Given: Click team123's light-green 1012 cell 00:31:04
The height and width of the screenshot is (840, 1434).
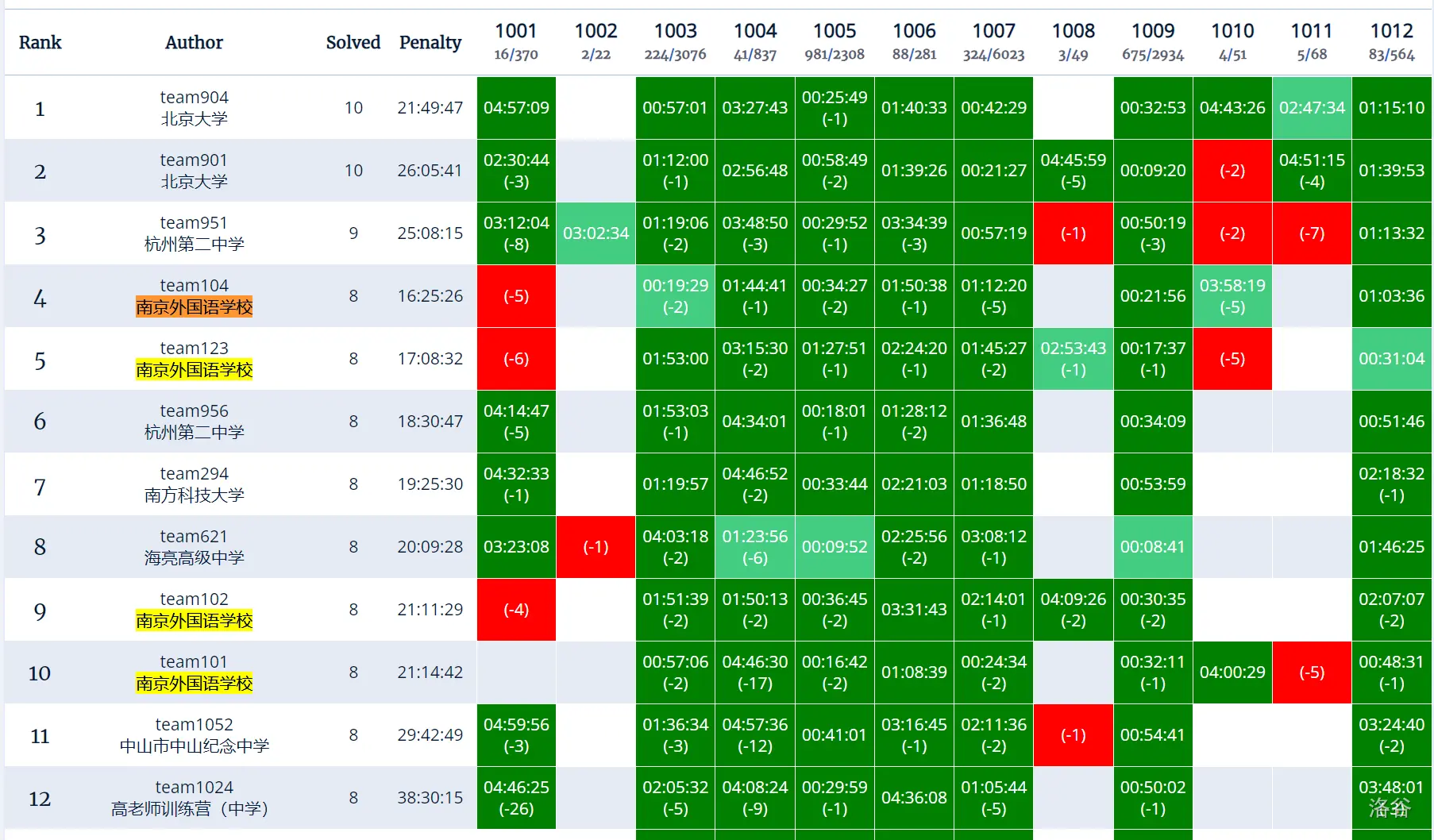Looking at the screenshot, I should tap(1392, 359).
